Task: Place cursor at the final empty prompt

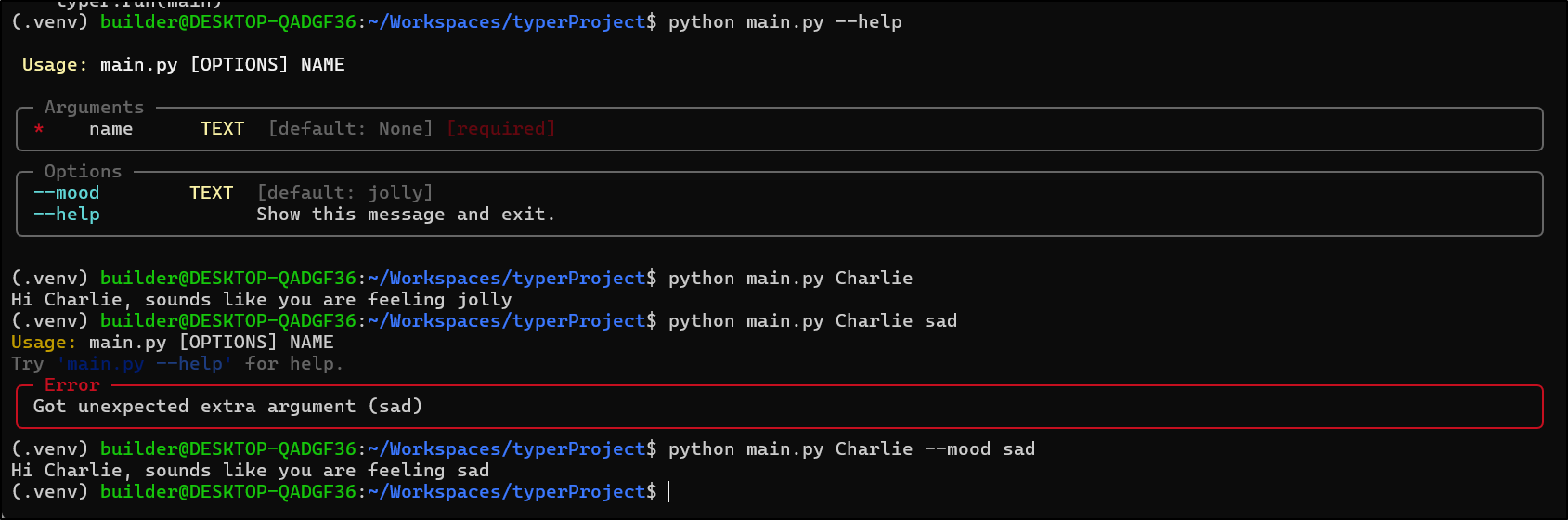Action: [x=669, y=492]
